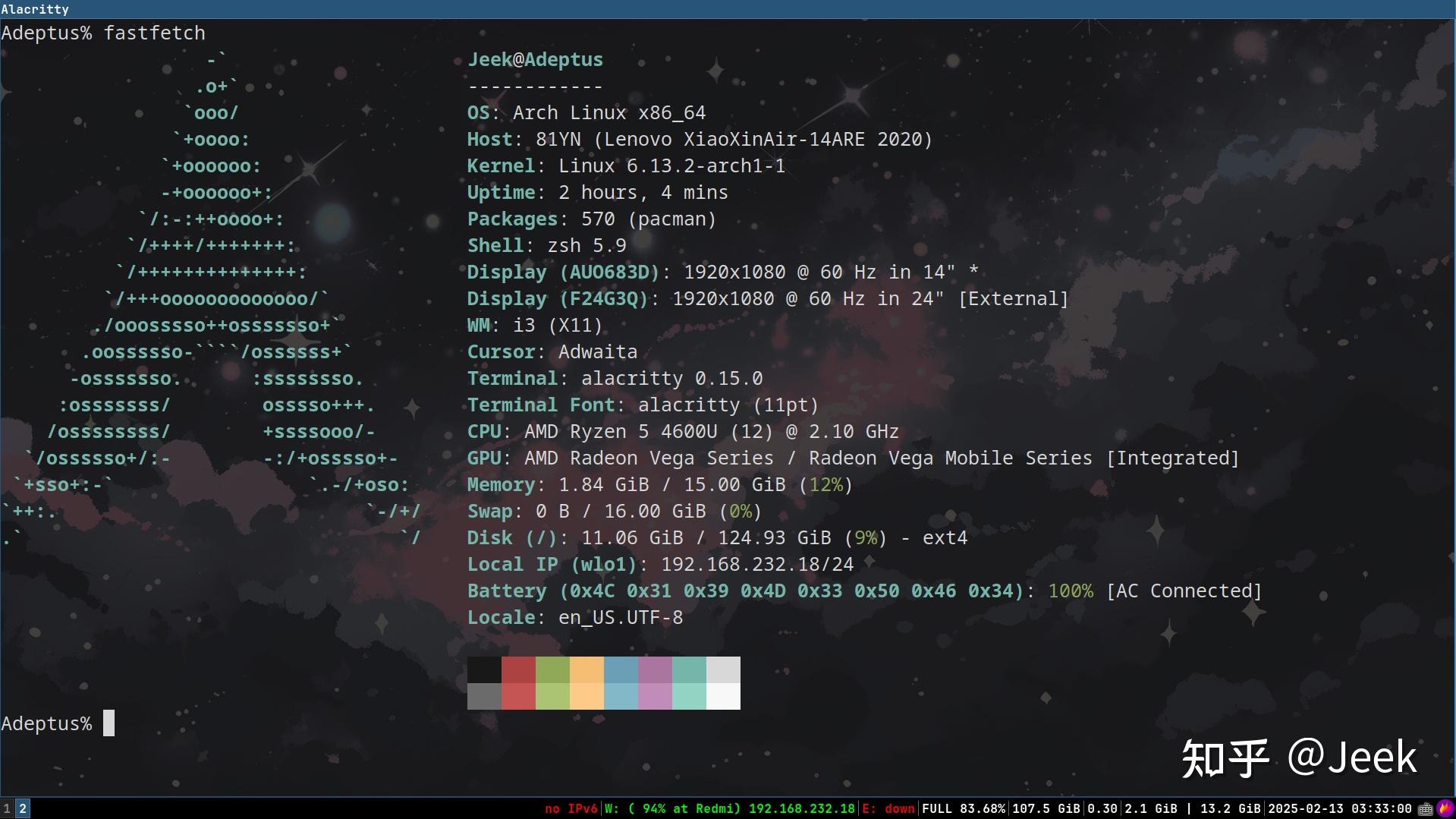Select the Local IP address 192.168.232.18
Screen dimensions: 1456x819
(x=756, y=564)
